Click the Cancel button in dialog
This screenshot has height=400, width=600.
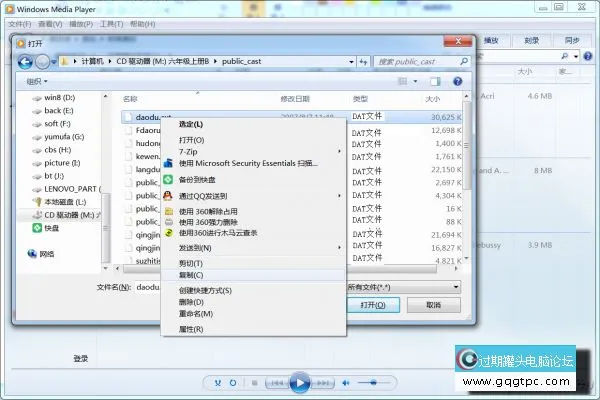click(x=434, y=305)
